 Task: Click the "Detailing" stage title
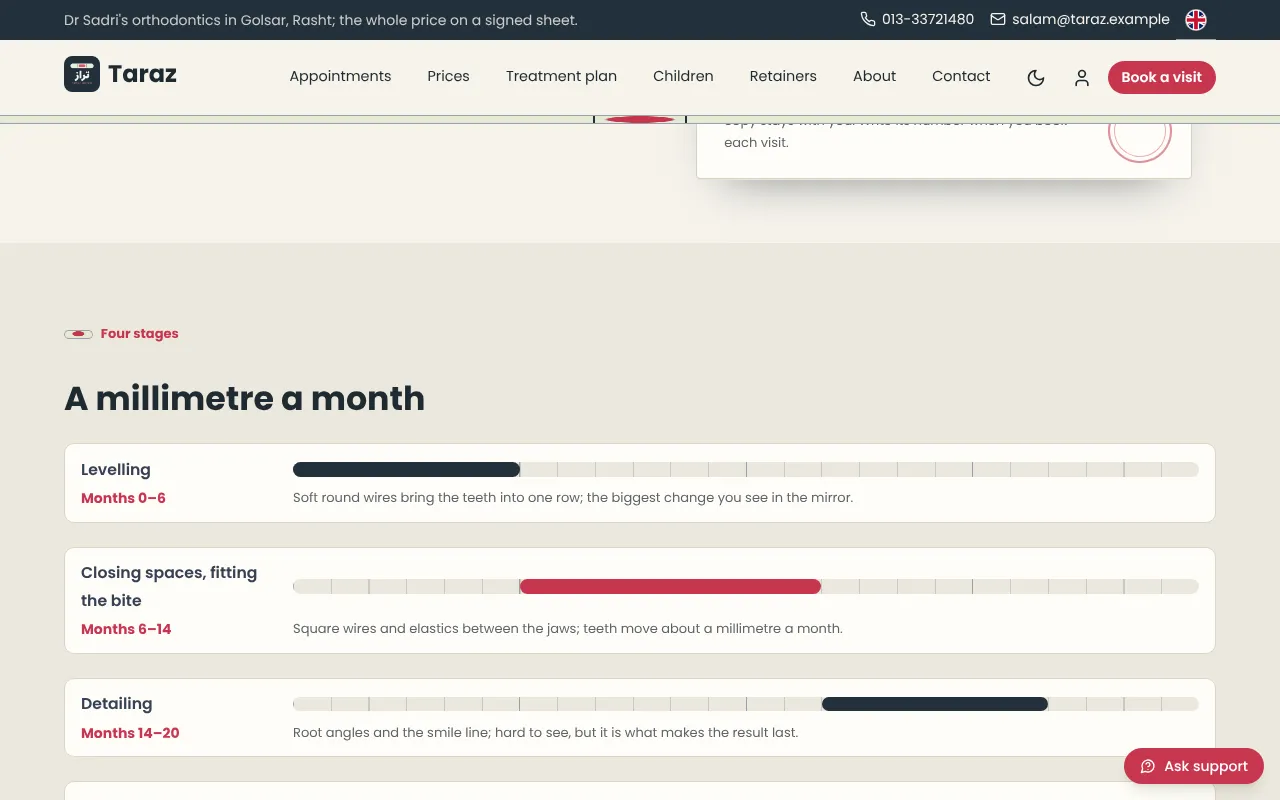117,704
